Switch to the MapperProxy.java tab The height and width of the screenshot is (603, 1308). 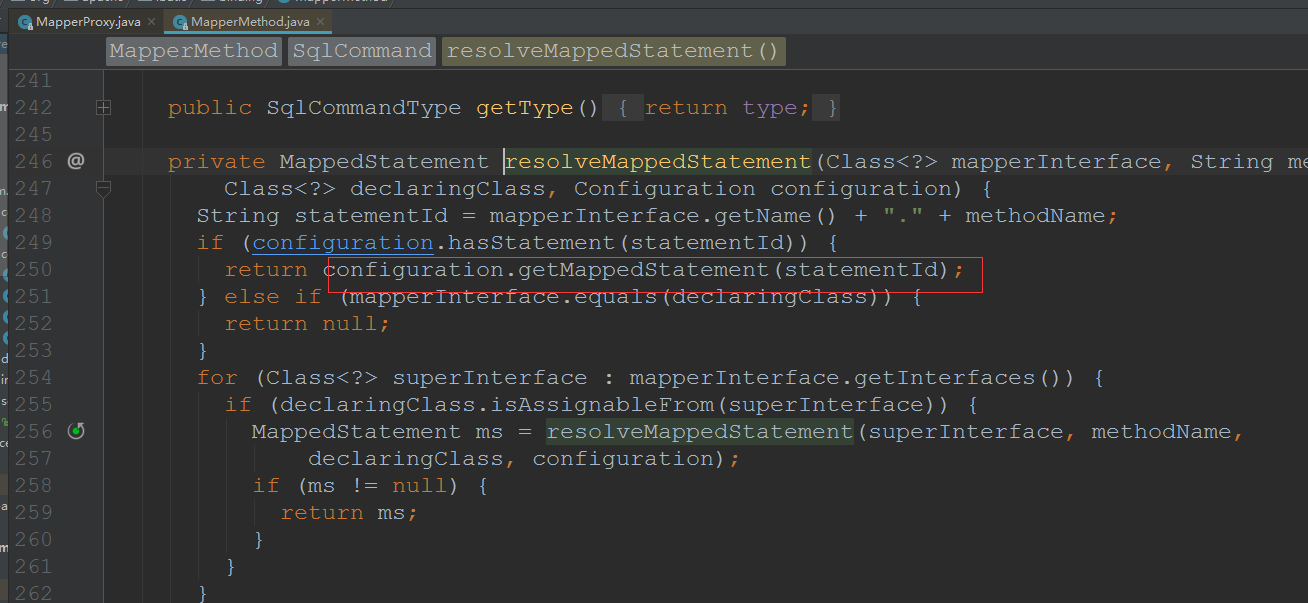tap(87, 21)
